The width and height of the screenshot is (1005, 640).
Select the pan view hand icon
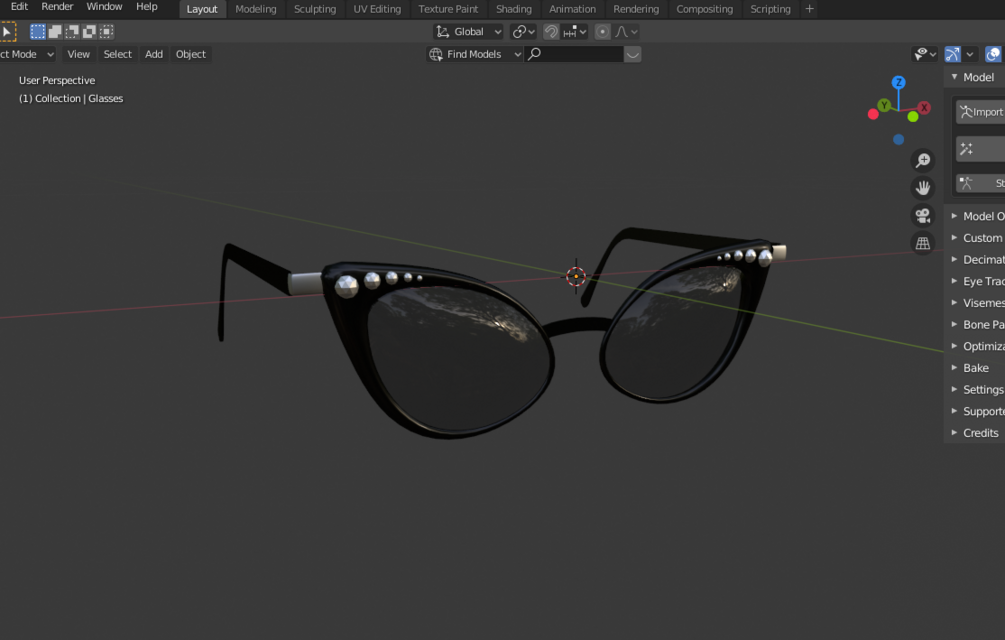point(922,188)
